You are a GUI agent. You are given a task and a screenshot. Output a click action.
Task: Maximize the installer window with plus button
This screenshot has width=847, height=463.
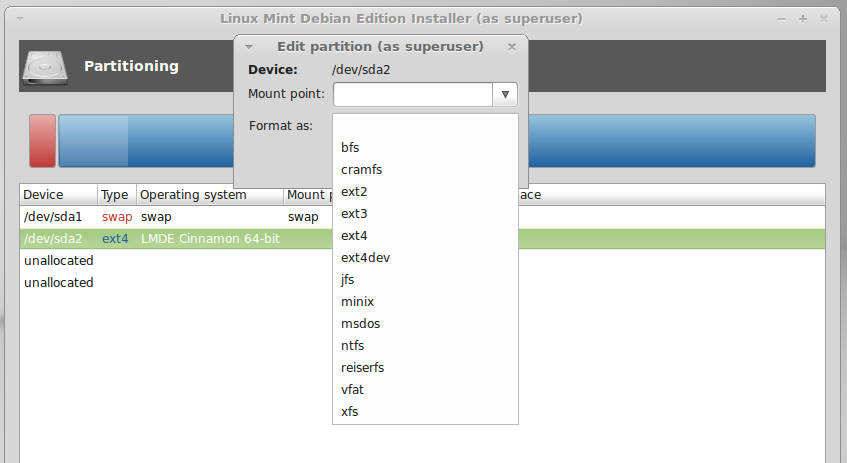803,19
